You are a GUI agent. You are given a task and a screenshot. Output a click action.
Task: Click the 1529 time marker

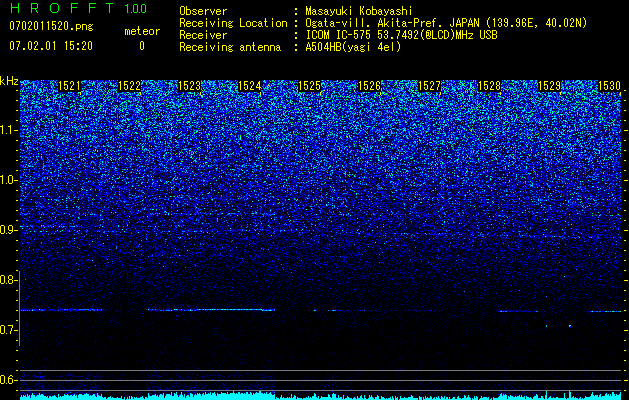(549, 86)
